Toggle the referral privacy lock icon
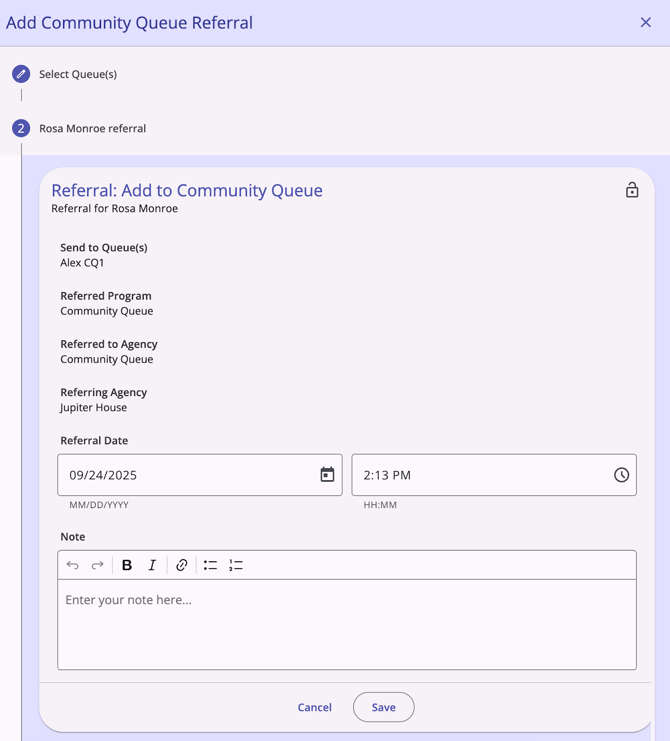Screen dimensions: 670x741 [x=632, y=190]
